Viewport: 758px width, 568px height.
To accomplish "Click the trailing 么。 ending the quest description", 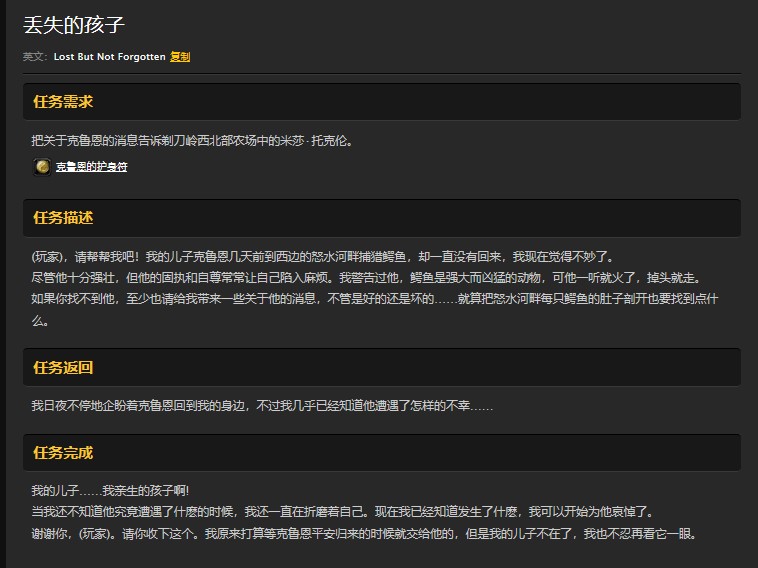I will click(41, 320).
